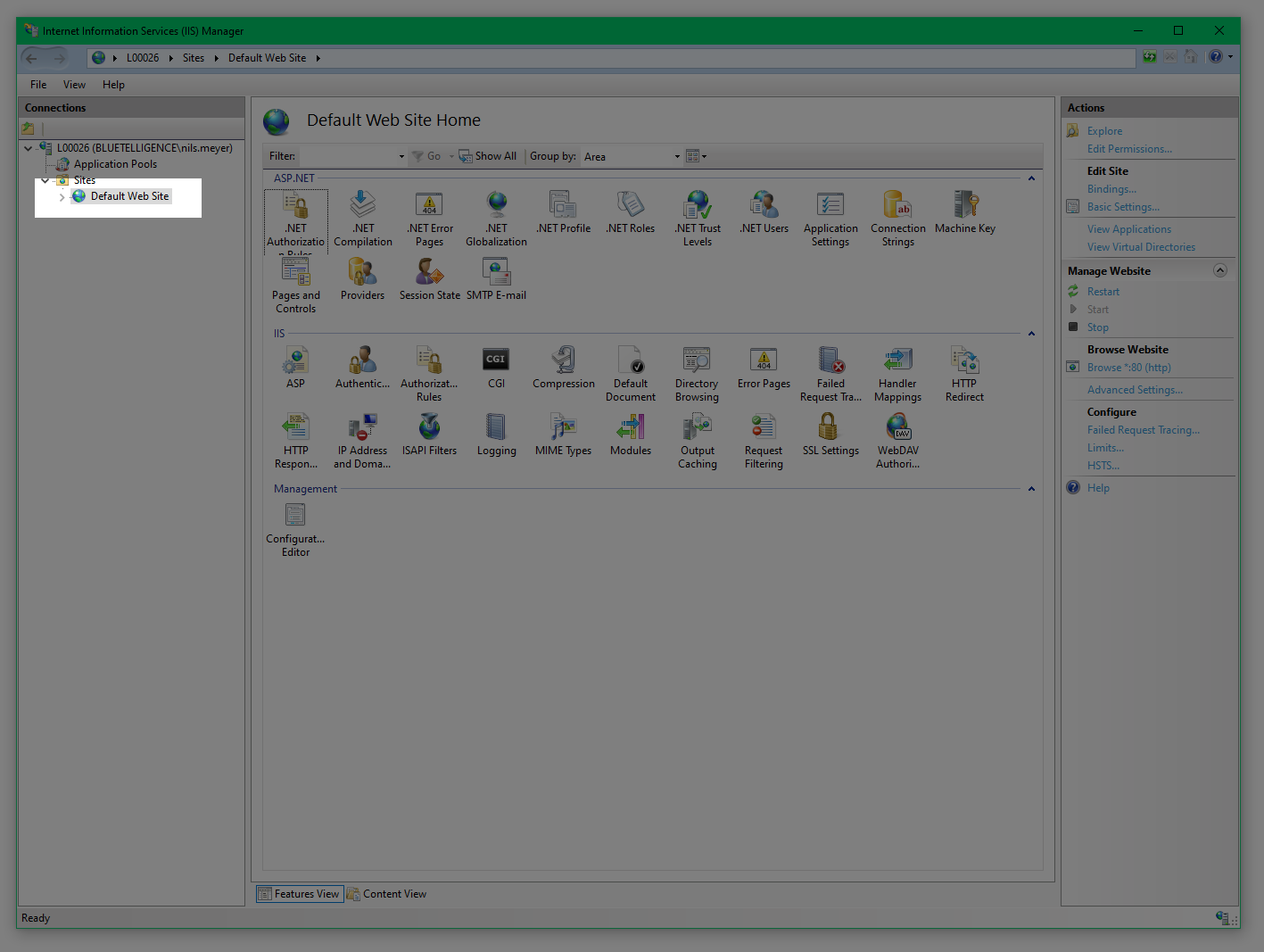This screenshot has height=952, width=1264.
Task: Open the Authentication feature icon
Action: click(x=362, y=360)
